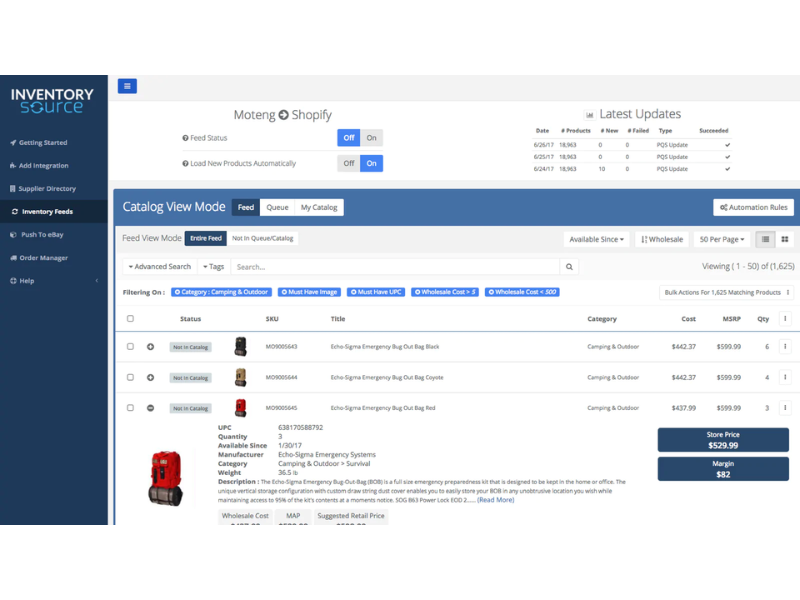800x600 pixels.
Task: Turn Feed Status On
Action: [x=371, y=138]
